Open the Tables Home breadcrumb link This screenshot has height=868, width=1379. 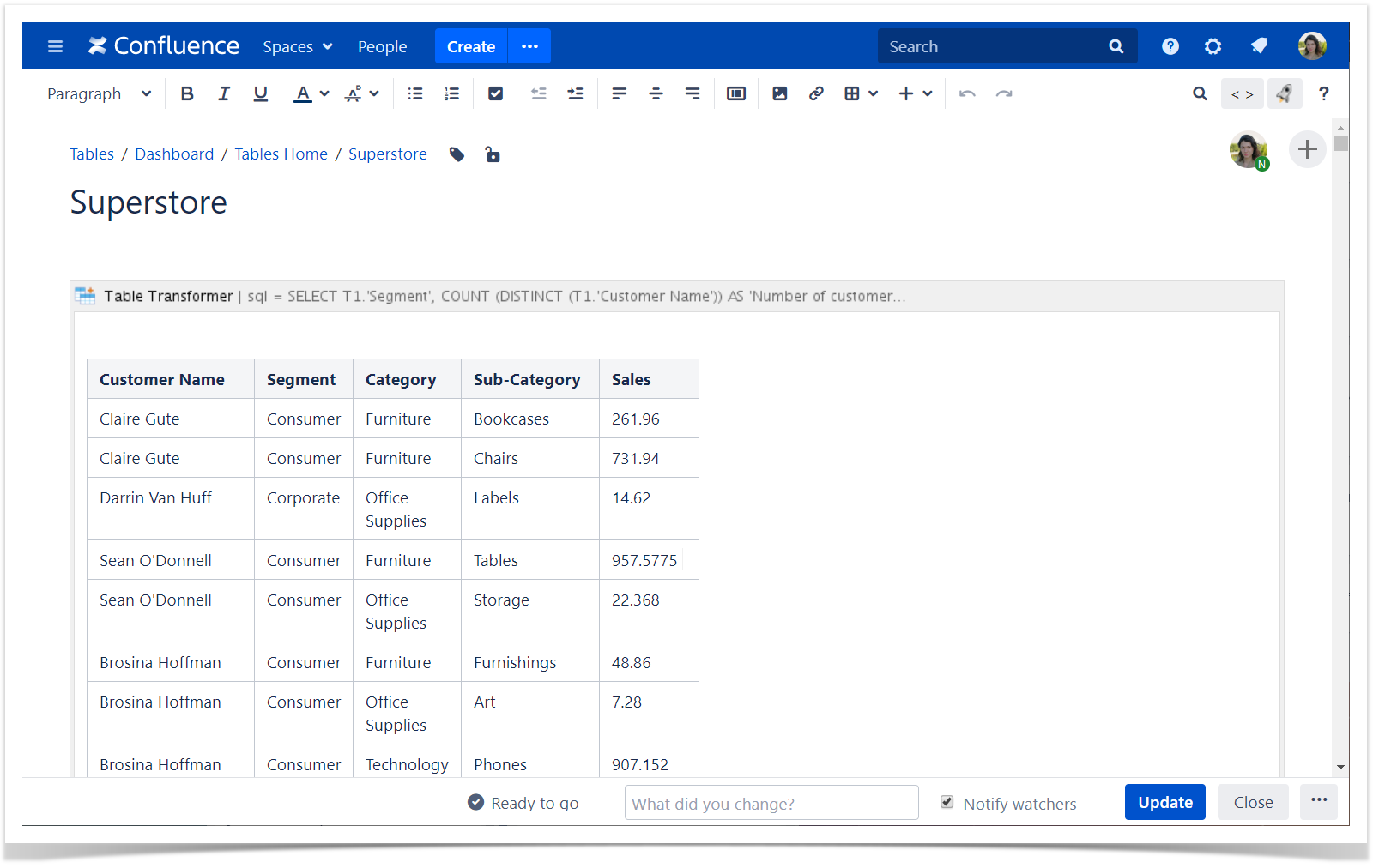click(281, 154)
